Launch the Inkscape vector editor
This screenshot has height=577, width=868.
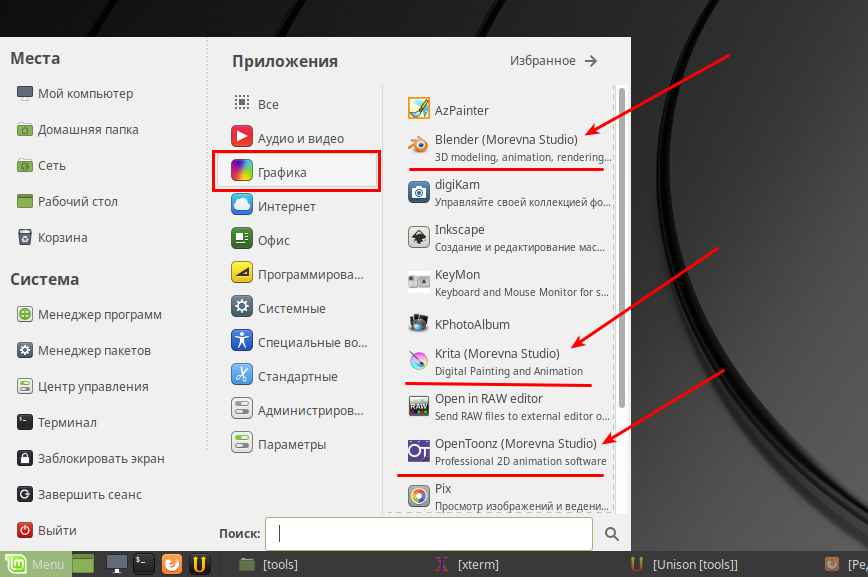509,238
